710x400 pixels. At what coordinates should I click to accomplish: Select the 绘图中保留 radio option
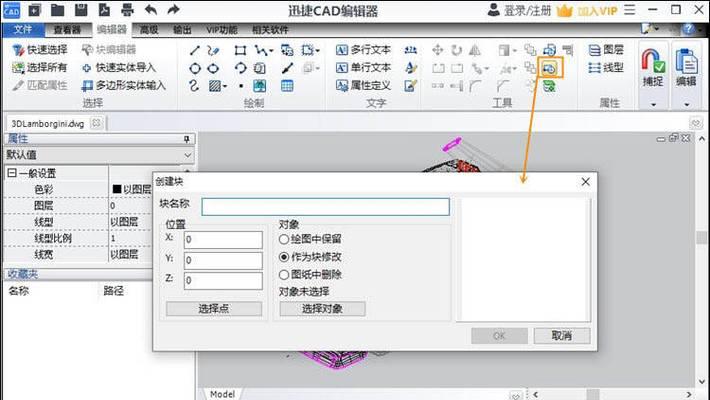284,239
